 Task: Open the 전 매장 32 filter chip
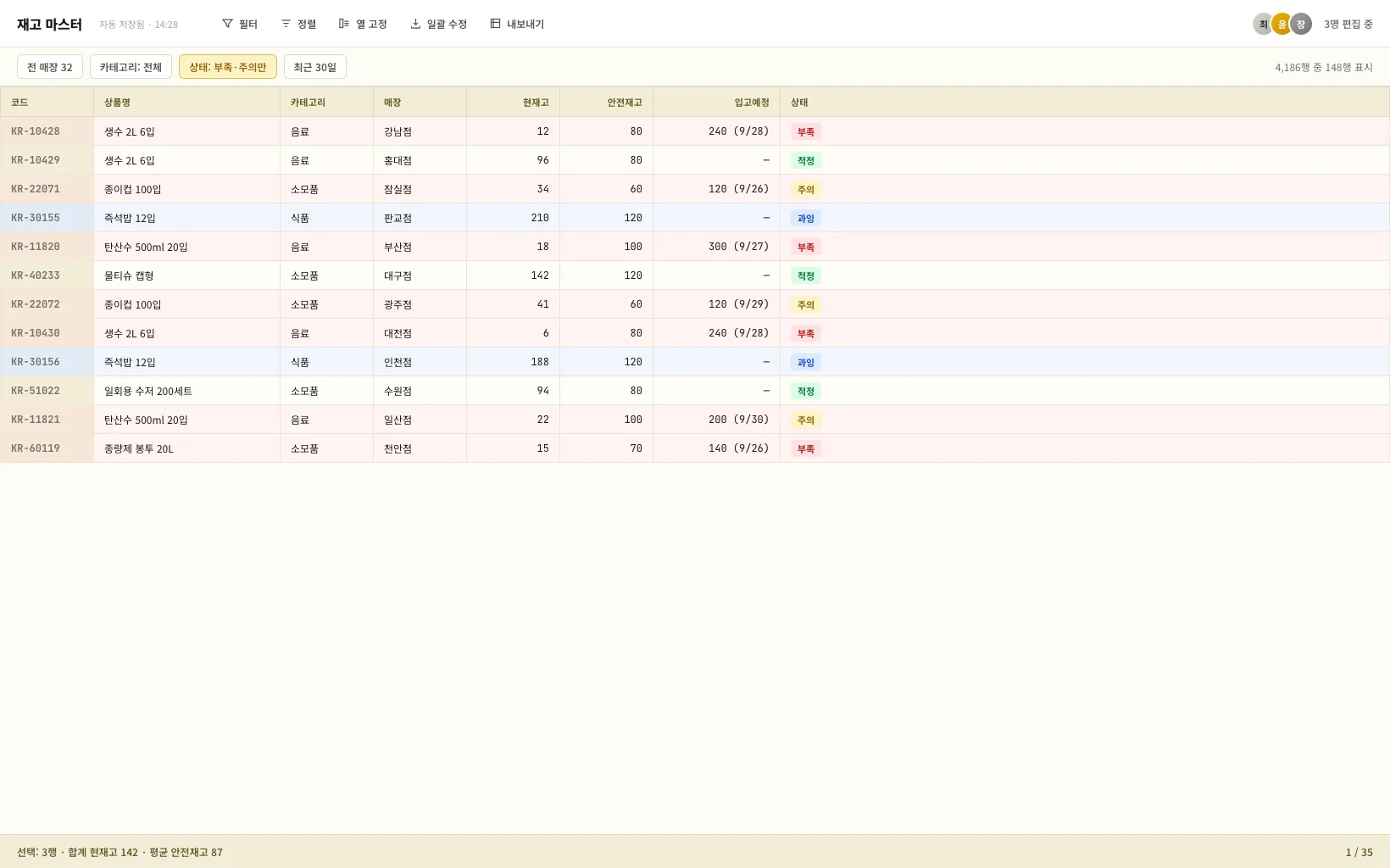click(x=50, y=67)
